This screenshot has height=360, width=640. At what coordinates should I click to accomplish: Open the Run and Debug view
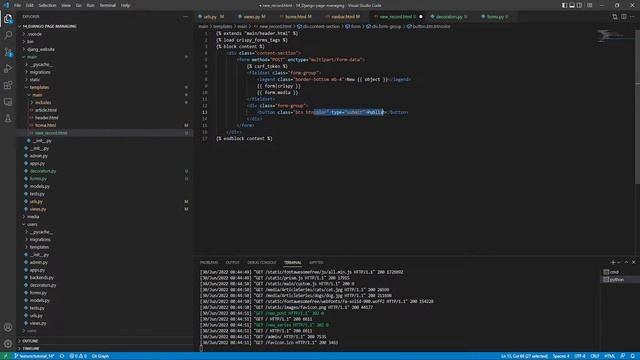click(x=8, y=69)
